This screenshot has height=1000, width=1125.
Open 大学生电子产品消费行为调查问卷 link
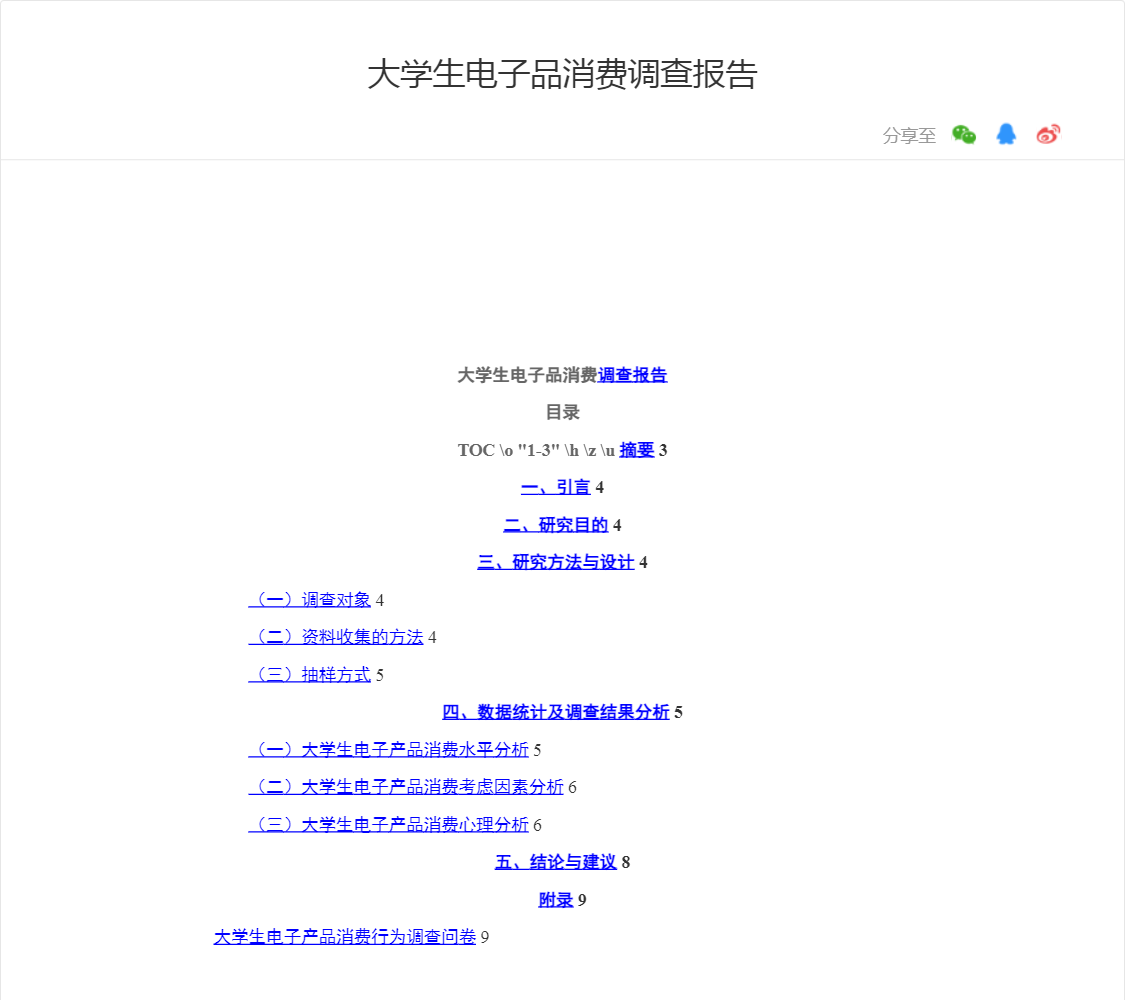point(344,937)
